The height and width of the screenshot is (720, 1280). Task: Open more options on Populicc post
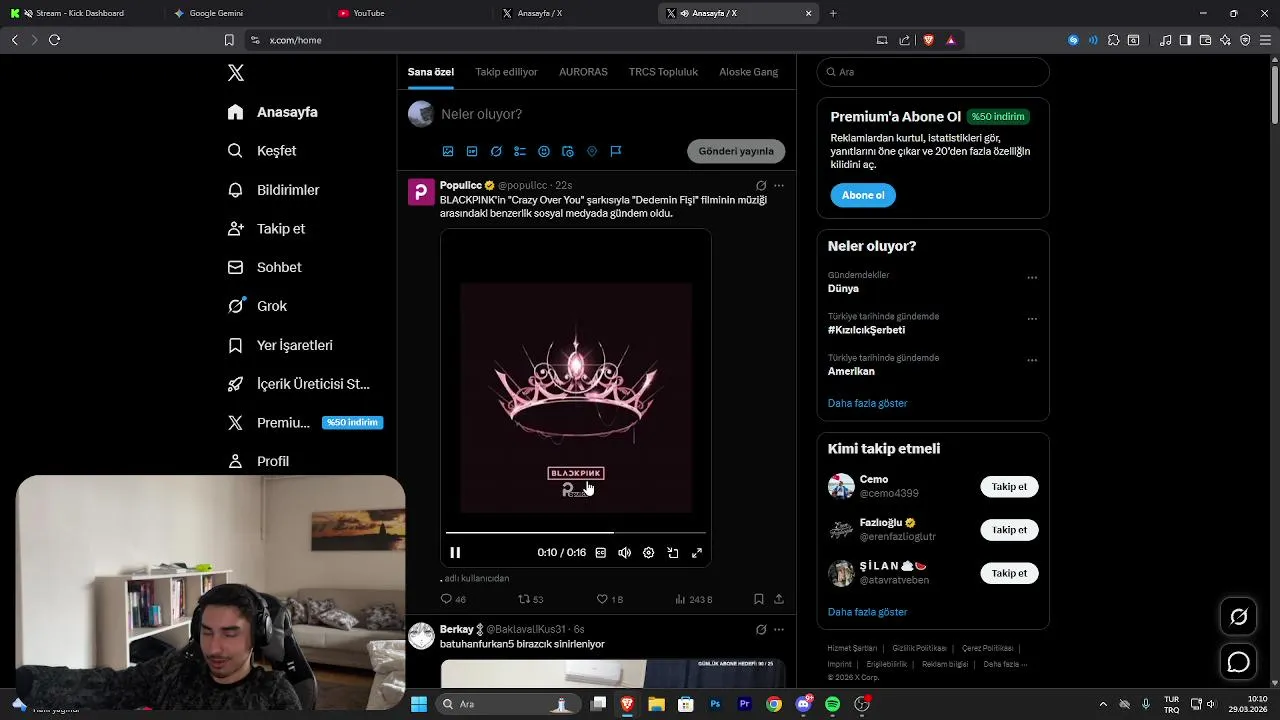(779, 185)
